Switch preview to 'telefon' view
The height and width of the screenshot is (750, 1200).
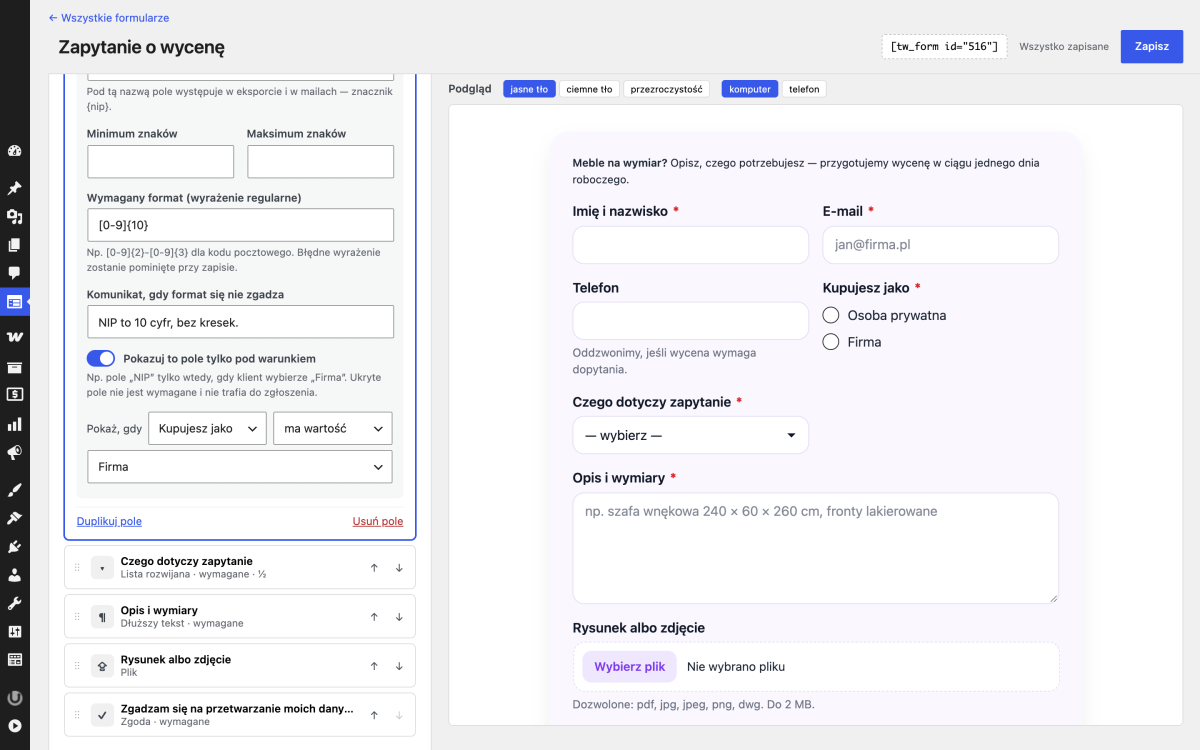click(804, 89)
